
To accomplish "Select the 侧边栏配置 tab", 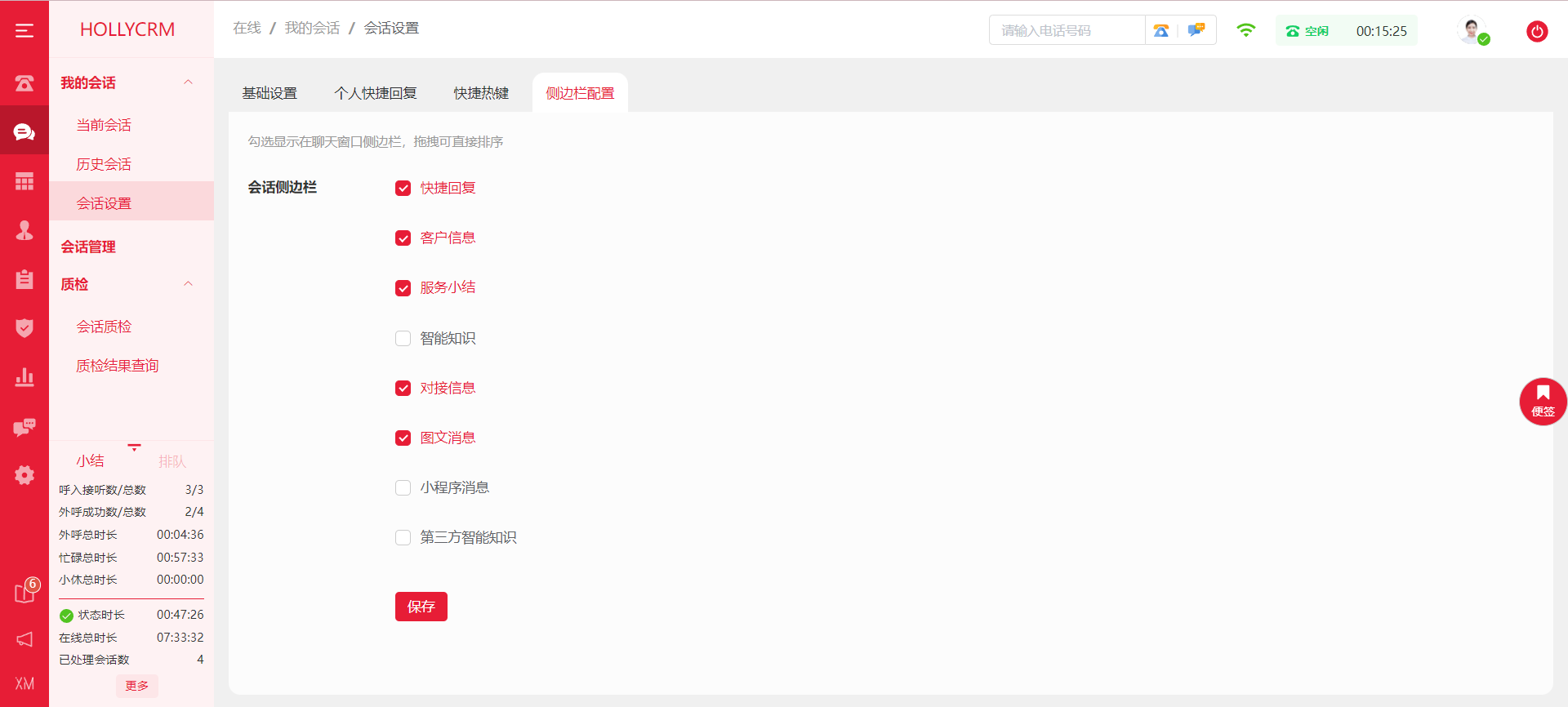I will pos(580,93).
